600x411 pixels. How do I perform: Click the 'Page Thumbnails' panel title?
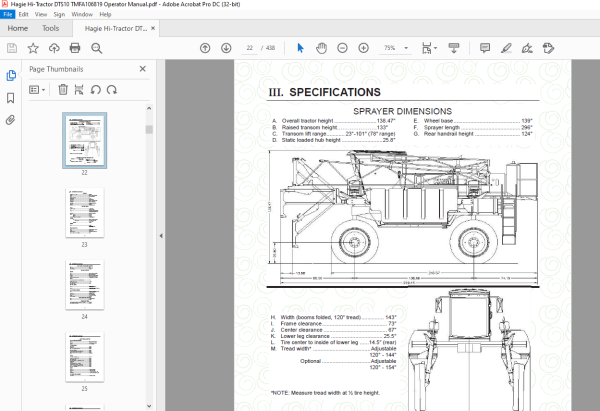(56, 69)
